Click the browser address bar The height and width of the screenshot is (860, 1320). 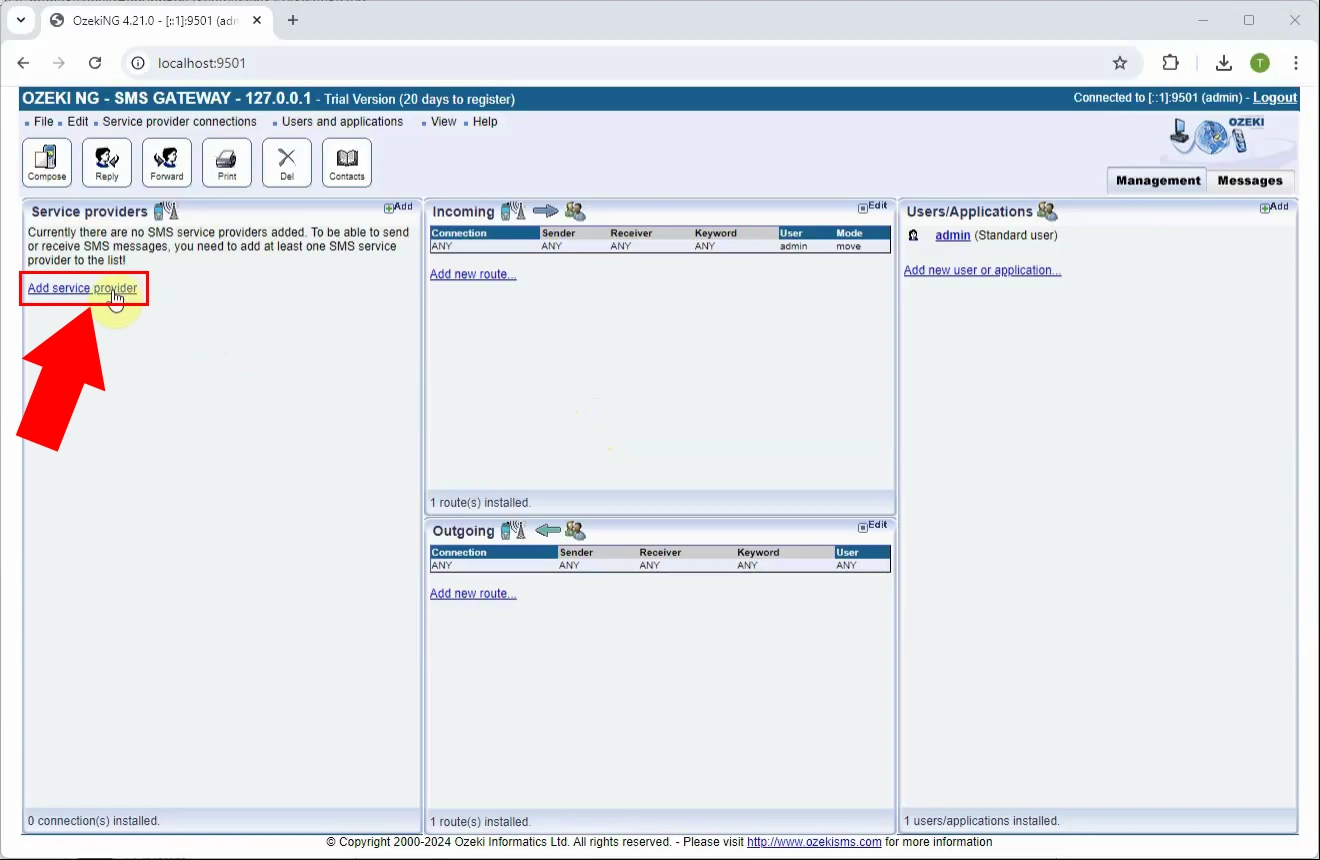630,63
